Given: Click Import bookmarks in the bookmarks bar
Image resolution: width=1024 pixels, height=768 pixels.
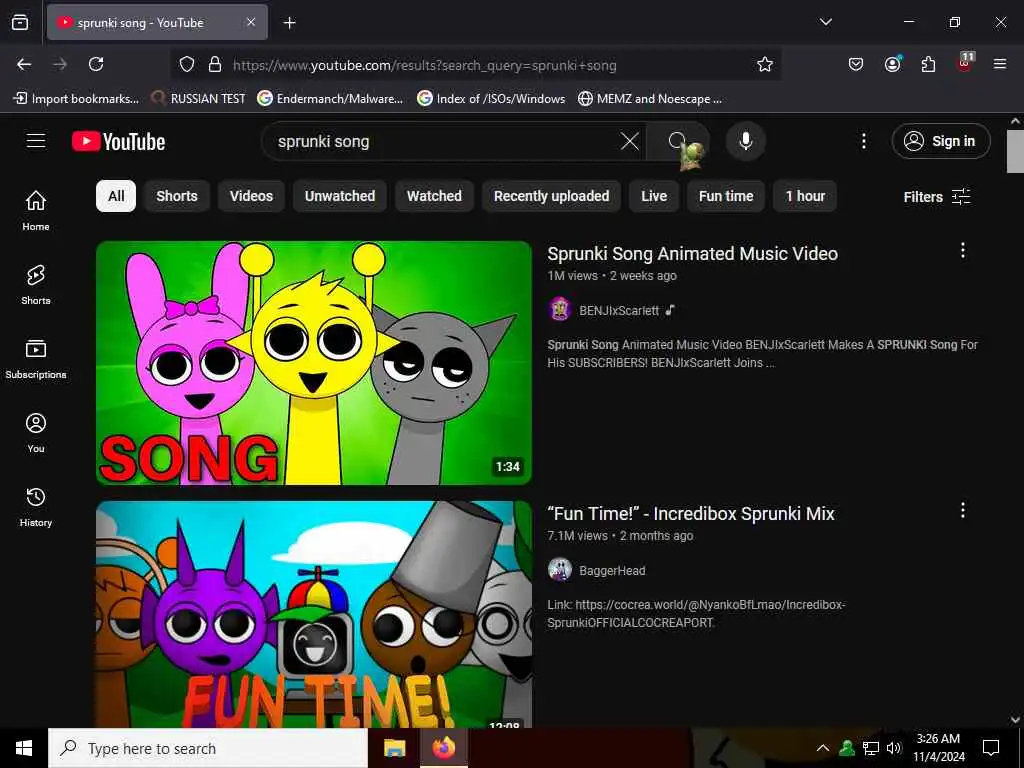Looking at the screenshot, I should 76,99.
